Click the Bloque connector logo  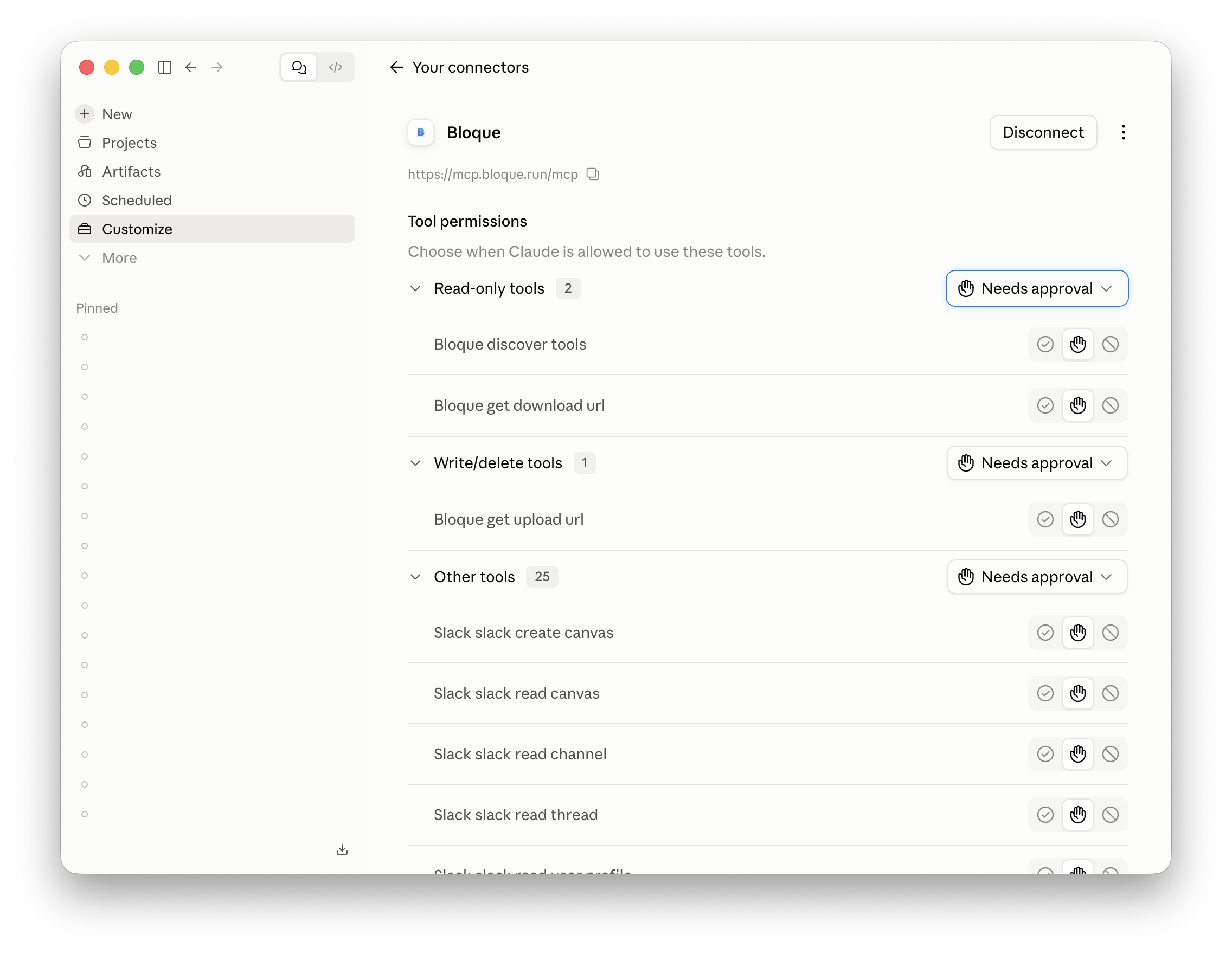pos(421,132)
